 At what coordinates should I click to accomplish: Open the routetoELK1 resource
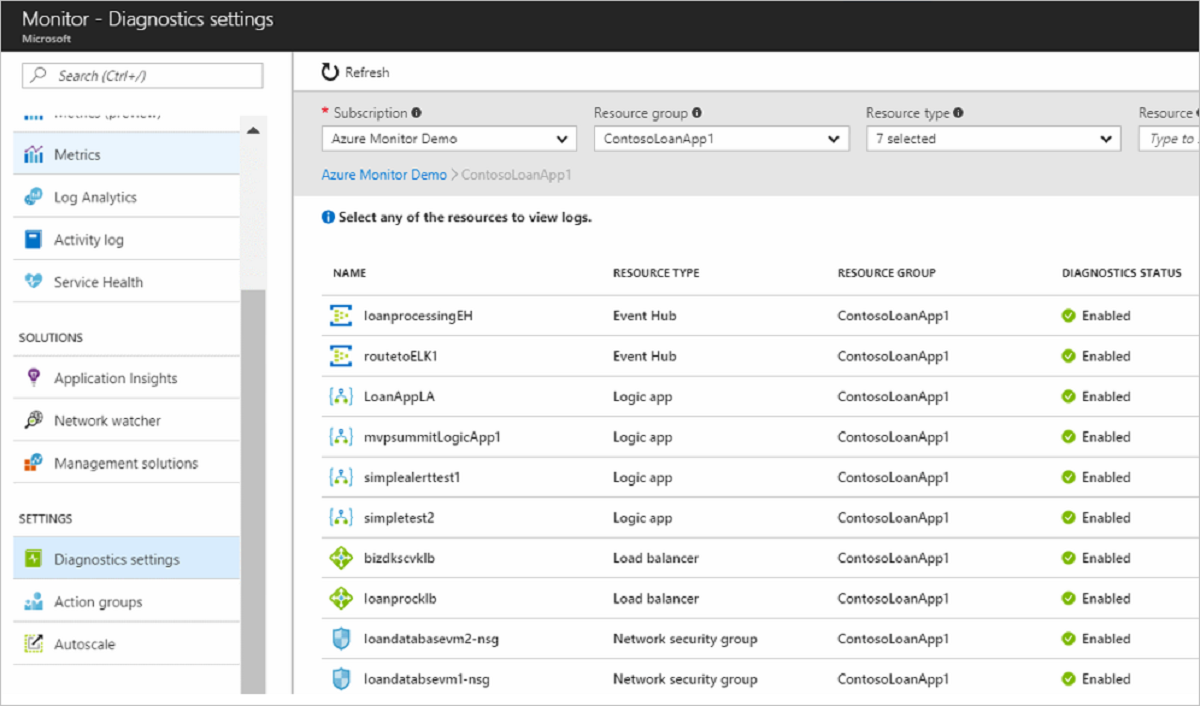[401, 356]
